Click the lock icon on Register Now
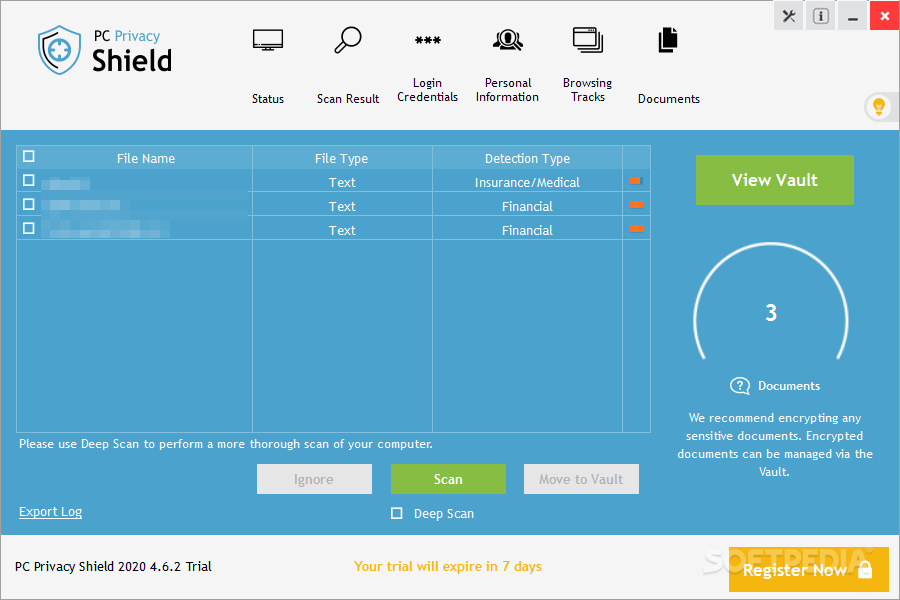The width and height of the screenshot is (900, 600). click(x=865, y=570)
